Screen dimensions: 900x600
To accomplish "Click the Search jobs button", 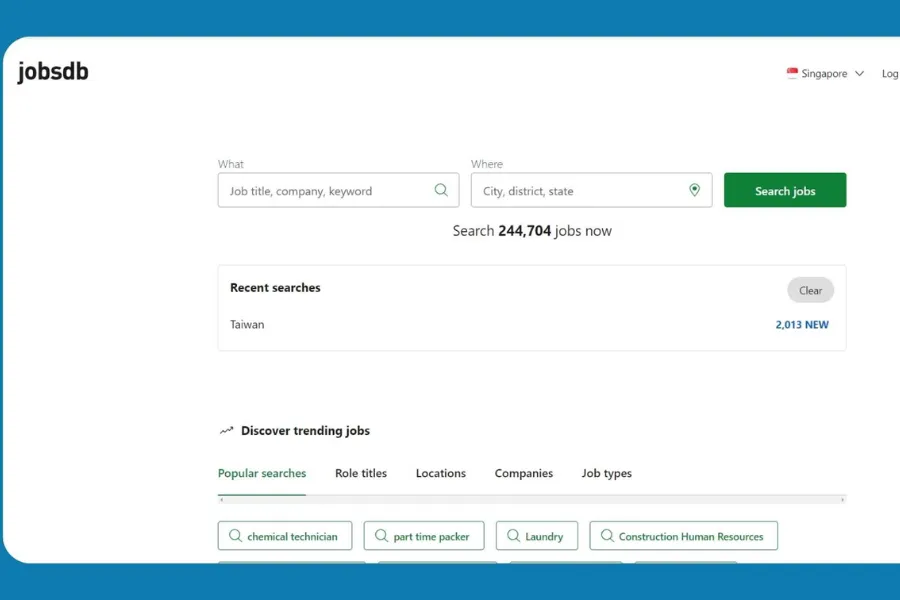I will (x=785, y=190).
